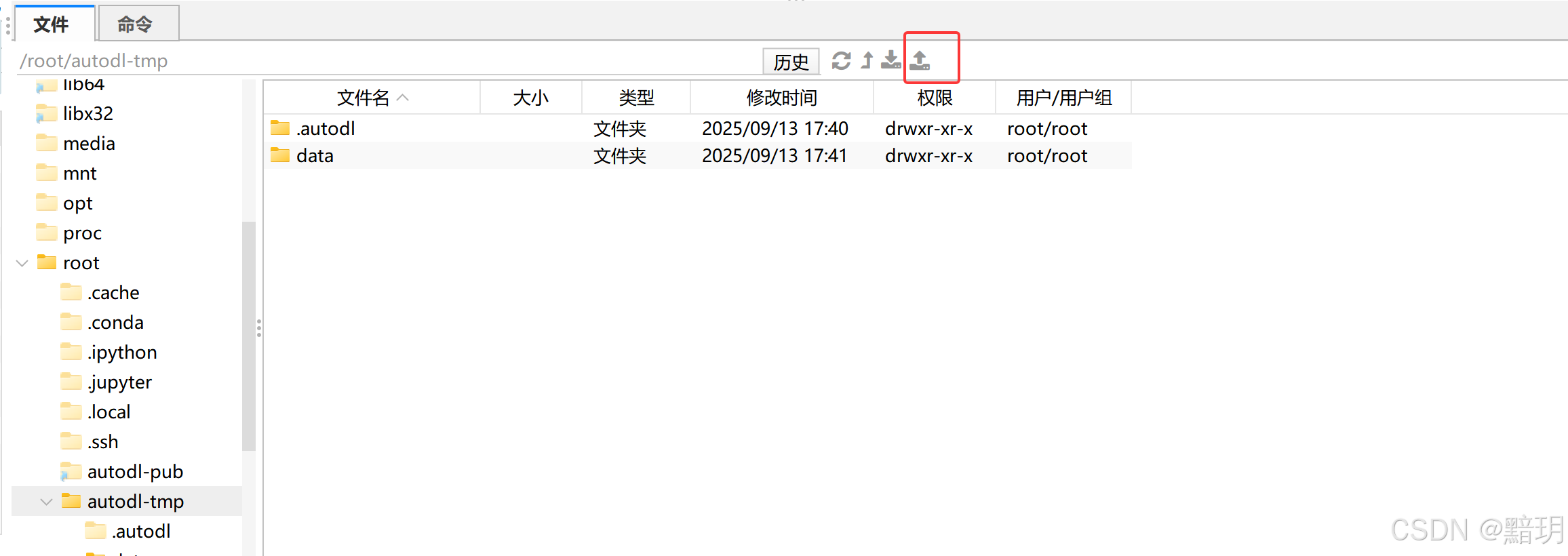Viewport: 1568px width, 556px height.
Task: Sort by the 修改时间 column header
Action: pyautogui.click(x=782, y=98)
